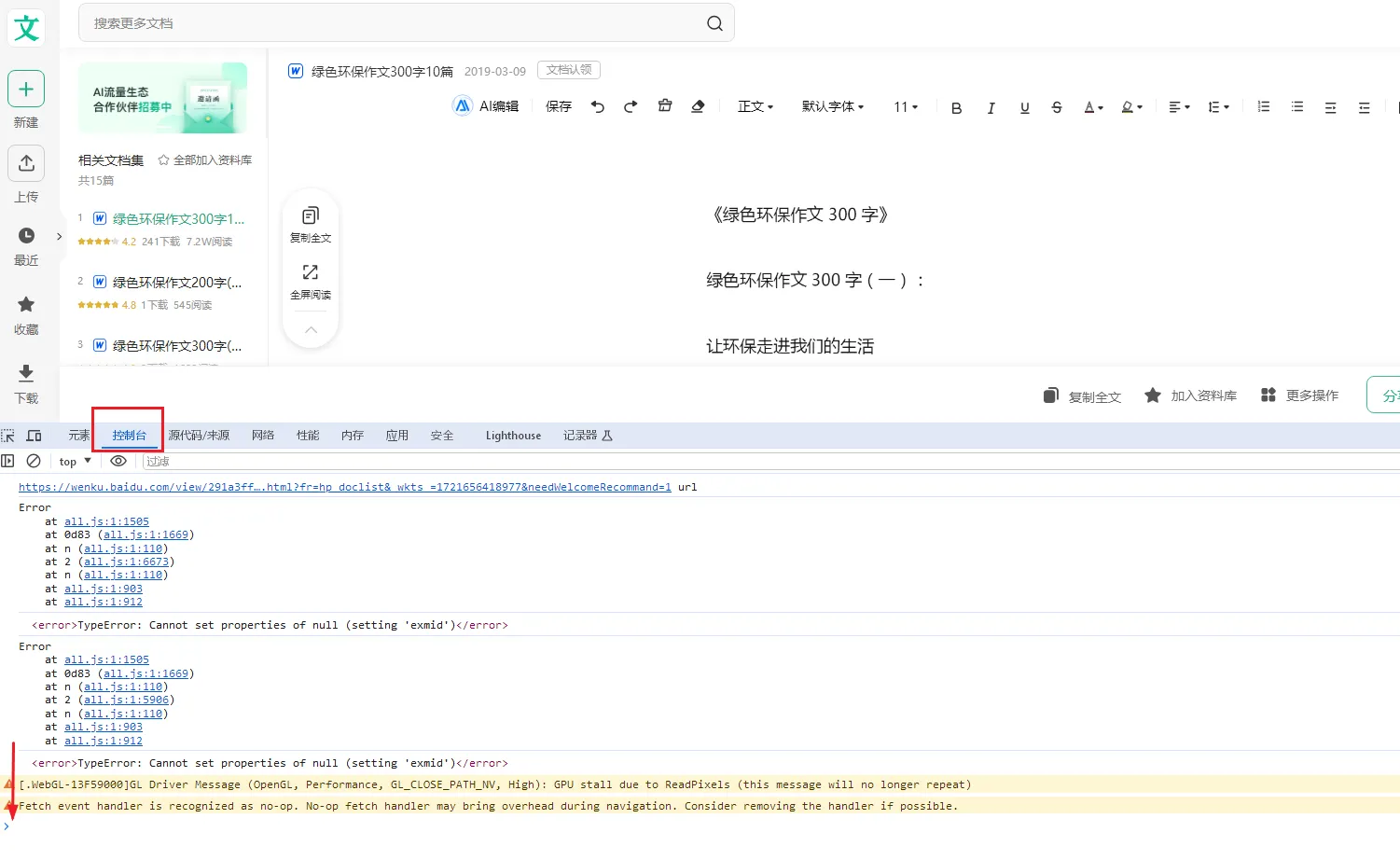Switch to the 安全 Security tab
Image resolution: width=1400 pixels, height=860 pixels.
click(x=442, y=436)
